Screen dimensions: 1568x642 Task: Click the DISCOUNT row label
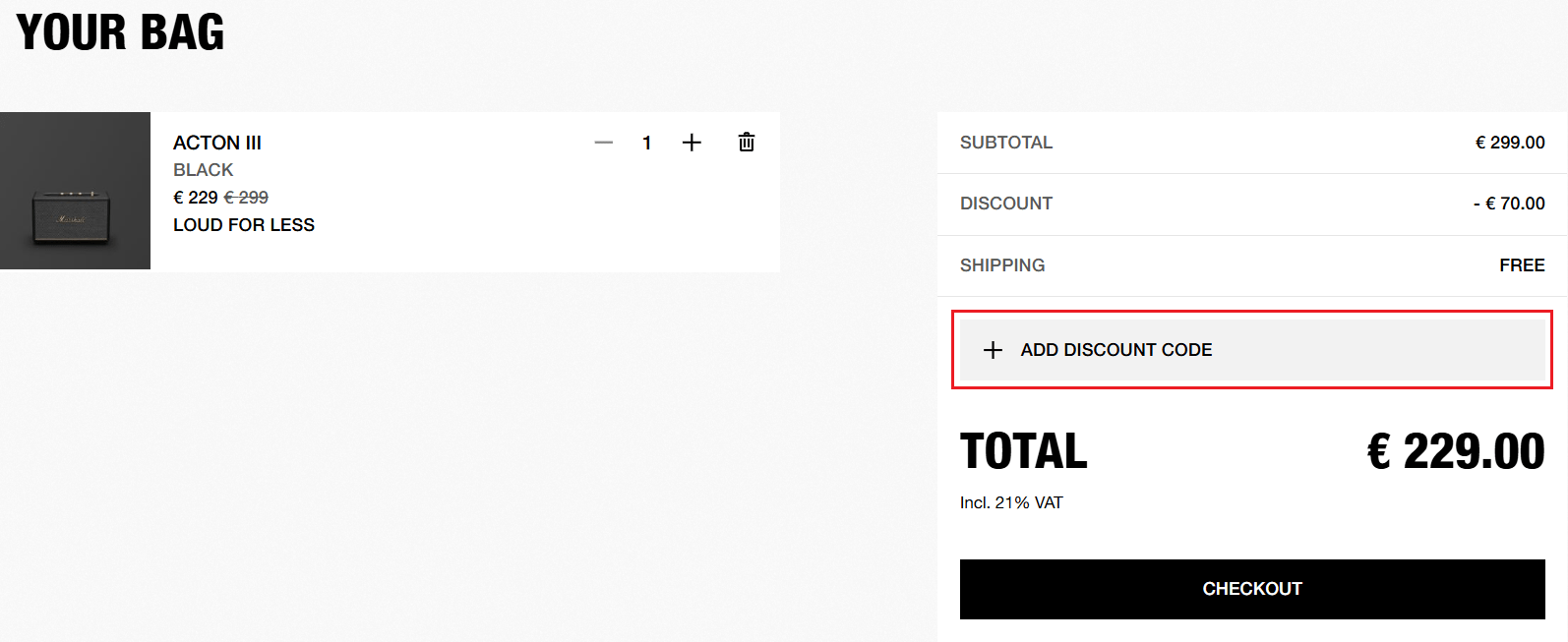click(x=1006, y=204)
